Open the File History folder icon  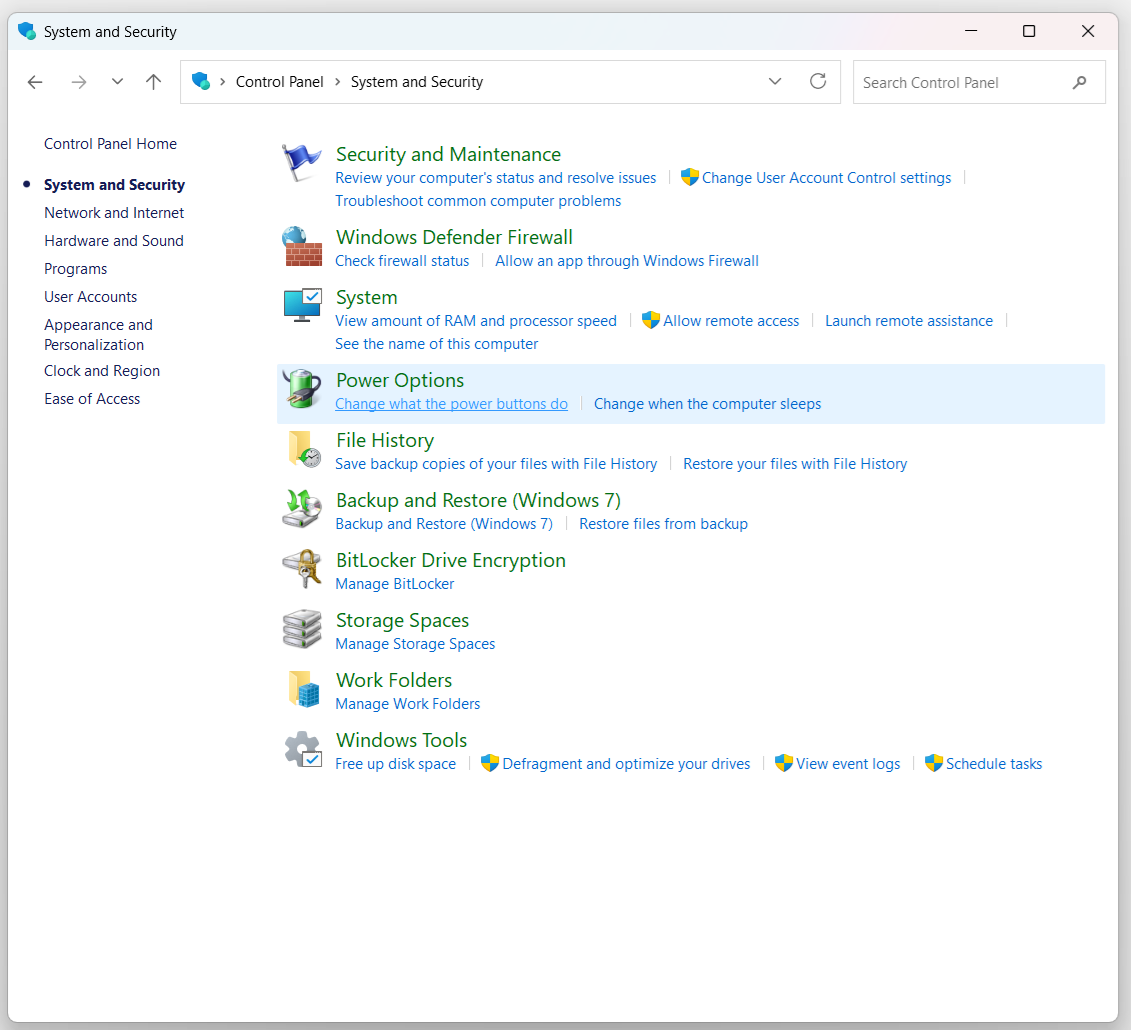(302, 449)
